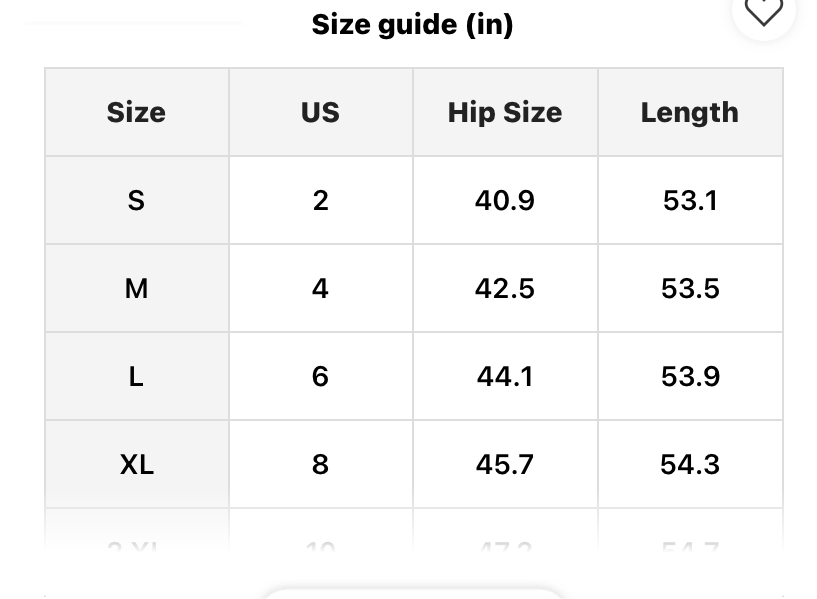Click US size 6 cell
817x599 pixels.
point(320,376)
